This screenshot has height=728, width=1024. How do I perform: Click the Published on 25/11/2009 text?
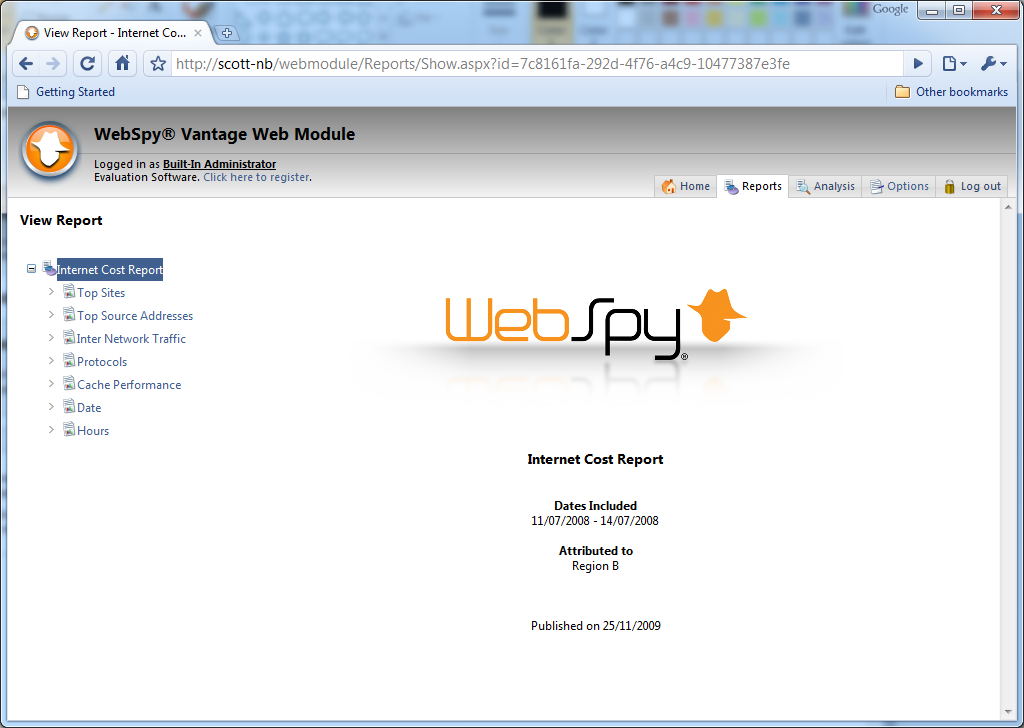tap(596, 625)
